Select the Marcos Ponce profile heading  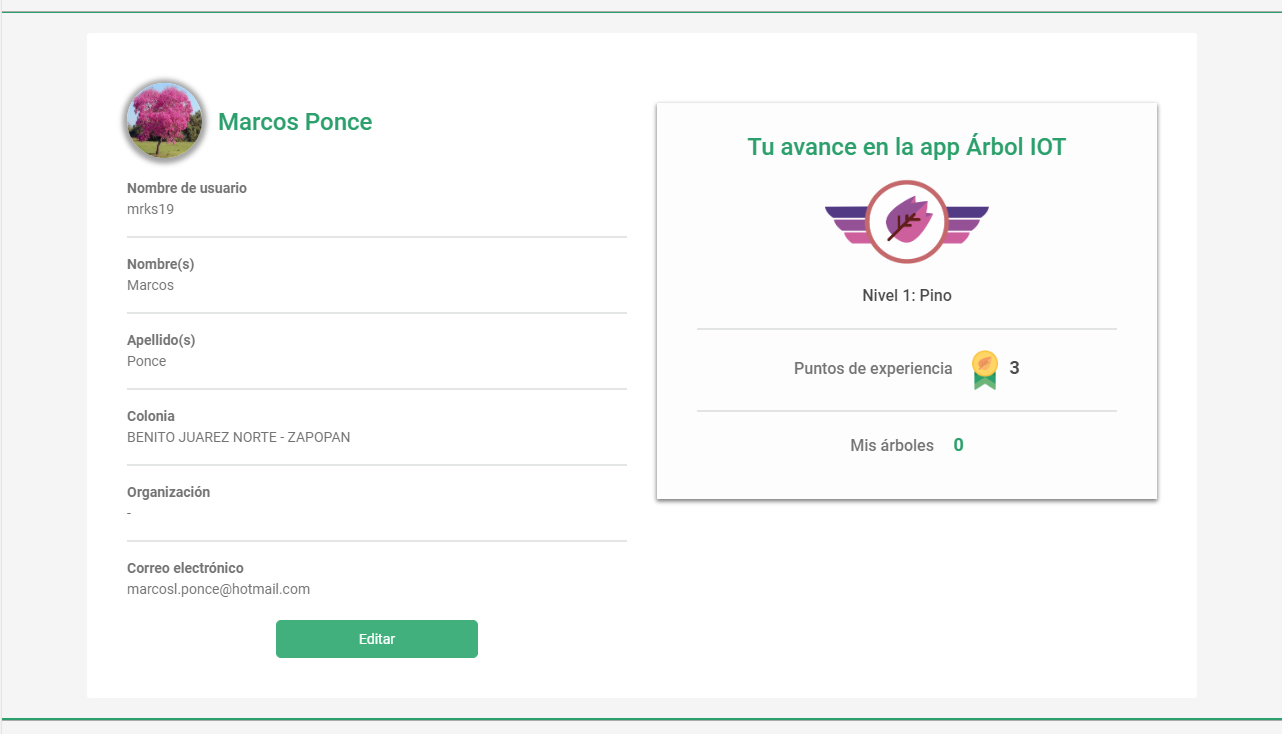point(295,122)
